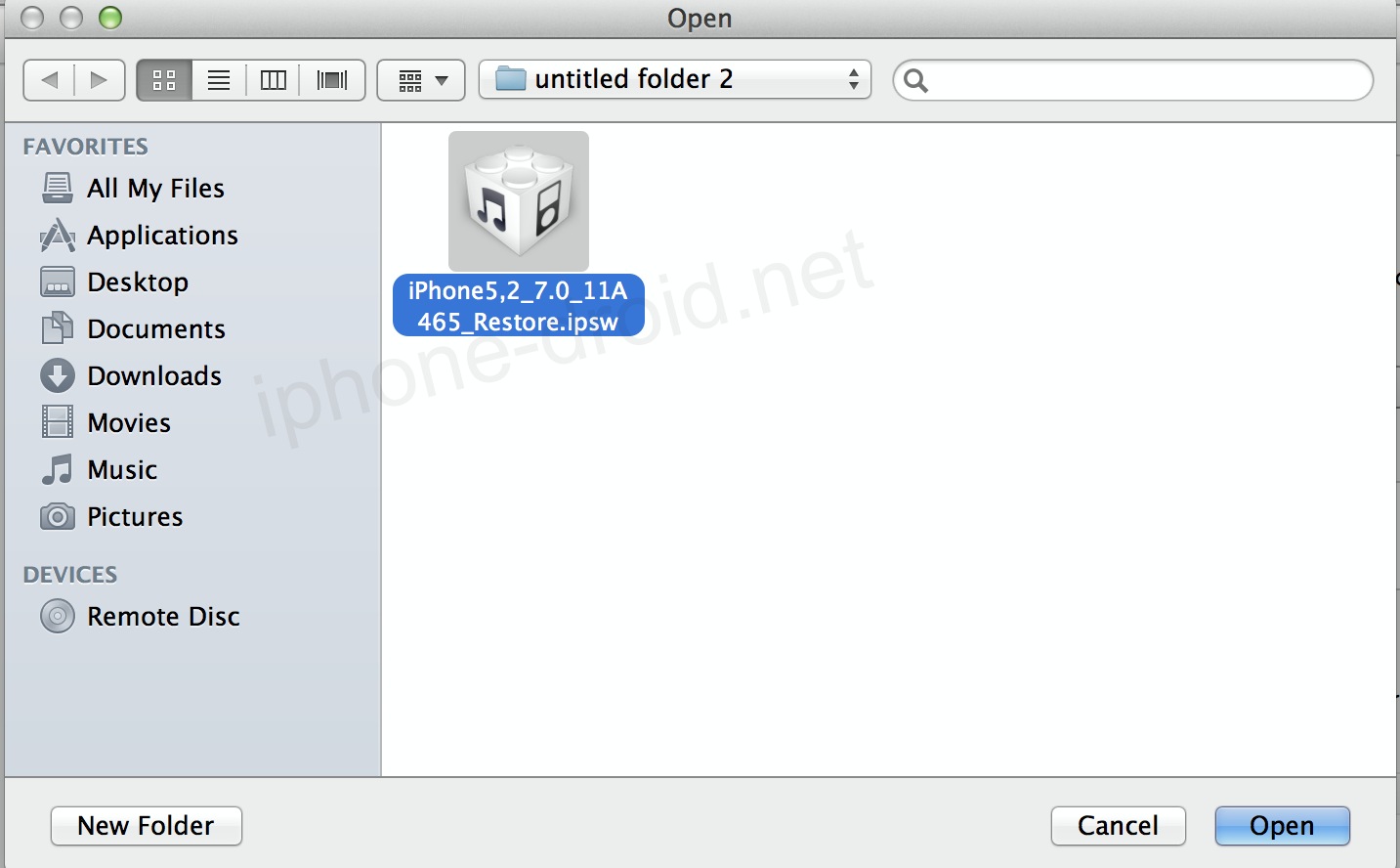Switch to icon view mode

tap(164, 80)
